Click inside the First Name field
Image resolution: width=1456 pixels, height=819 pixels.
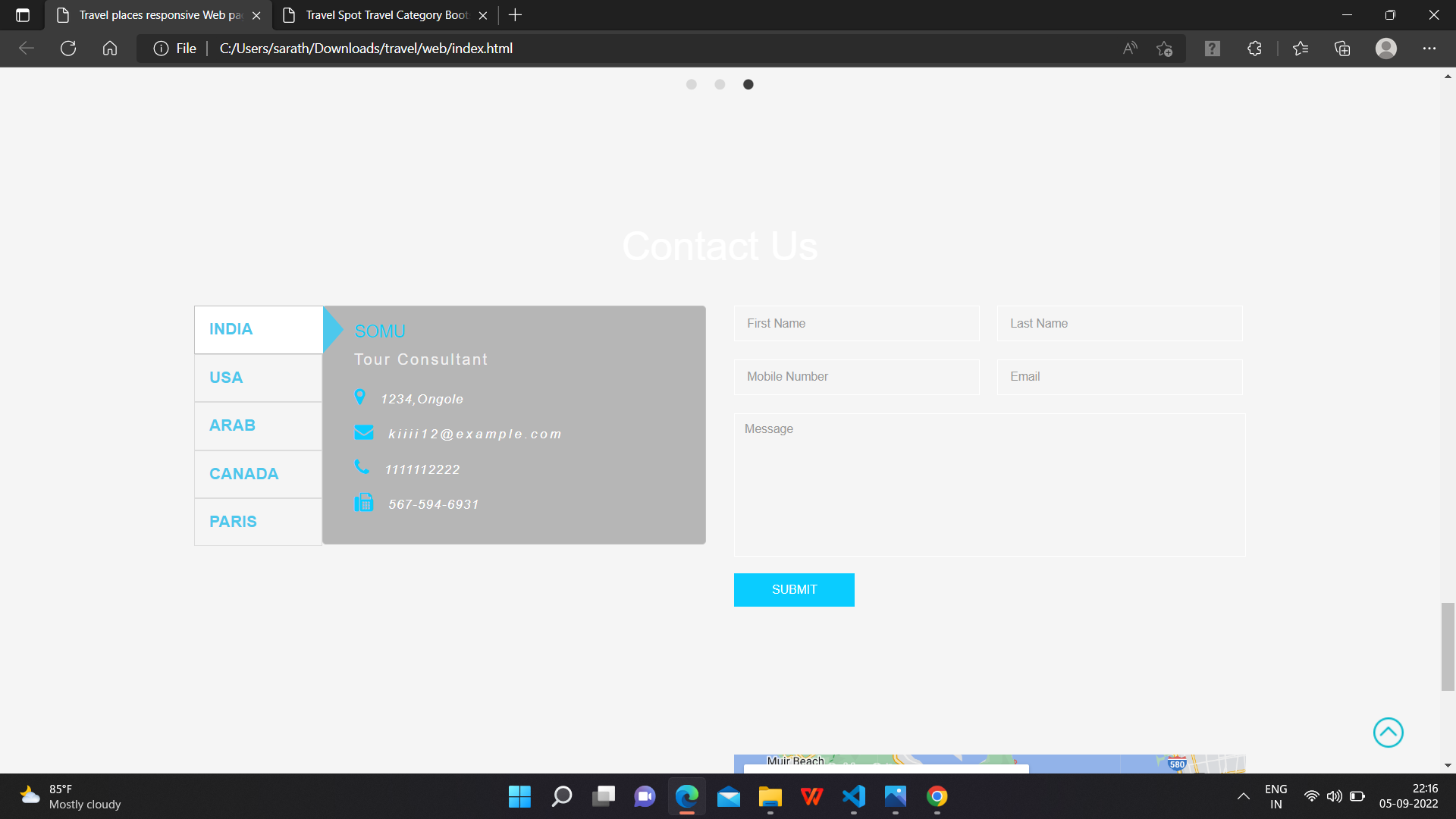coord(856,323)
